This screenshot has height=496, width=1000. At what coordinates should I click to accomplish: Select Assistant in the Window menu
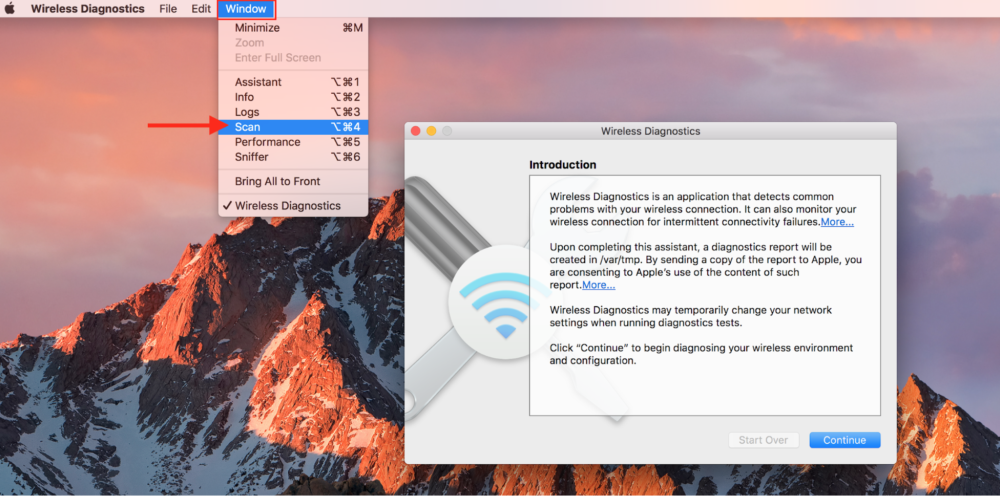pos(293,82)
